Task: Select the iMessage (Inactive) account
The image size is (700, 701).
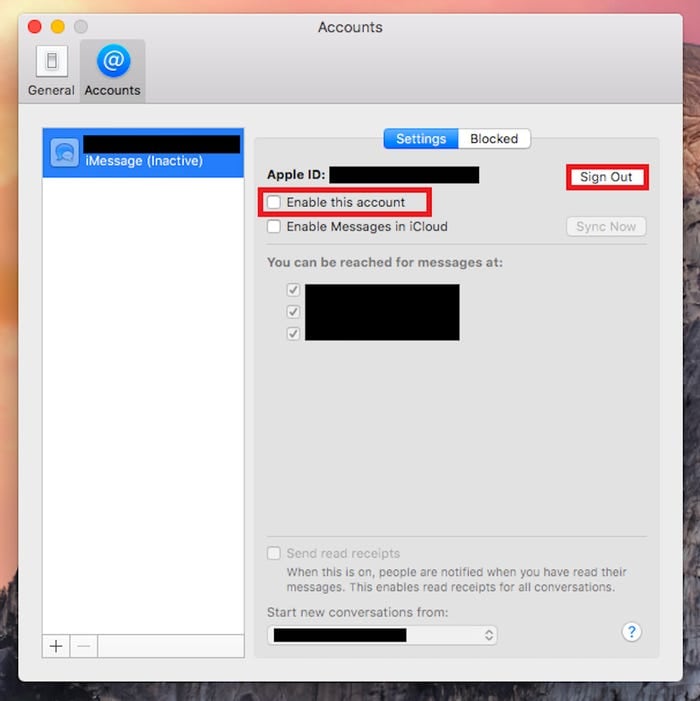Action: (x=143, y=153)
